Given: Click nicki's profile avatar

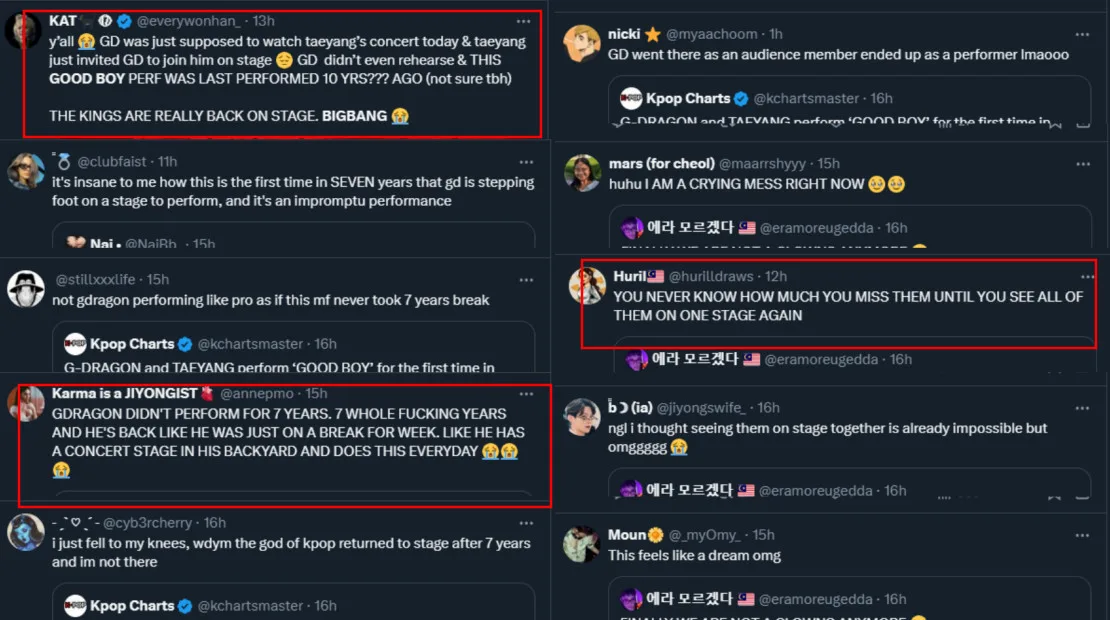Looking at the screenshot, I should (x=582, y=44).
